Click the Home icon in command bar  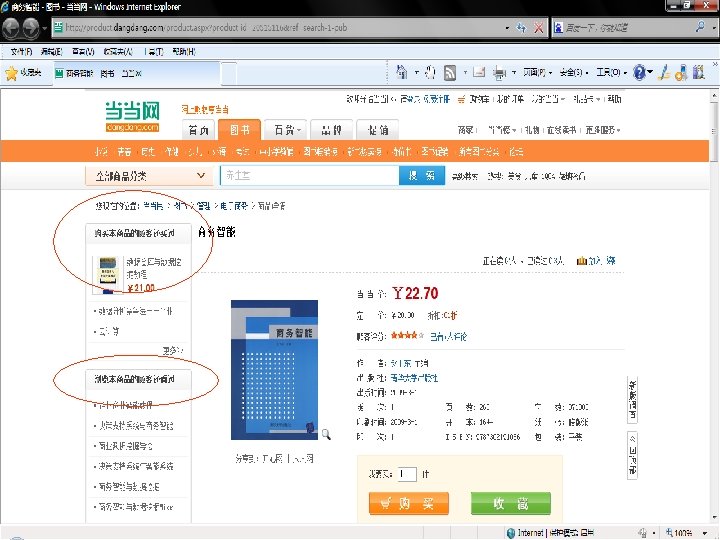[x=402, y=72]
